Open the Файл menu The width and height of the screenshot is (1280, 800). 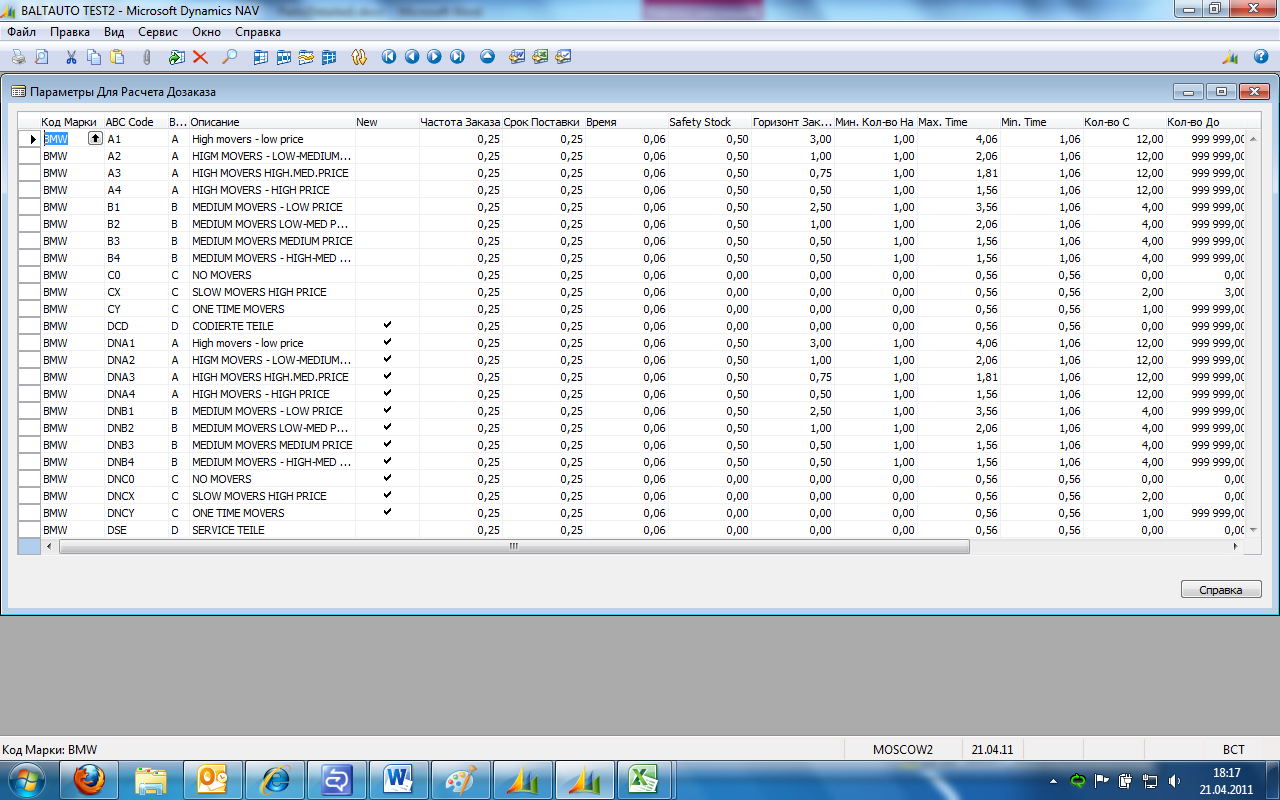tap(21, 32)
